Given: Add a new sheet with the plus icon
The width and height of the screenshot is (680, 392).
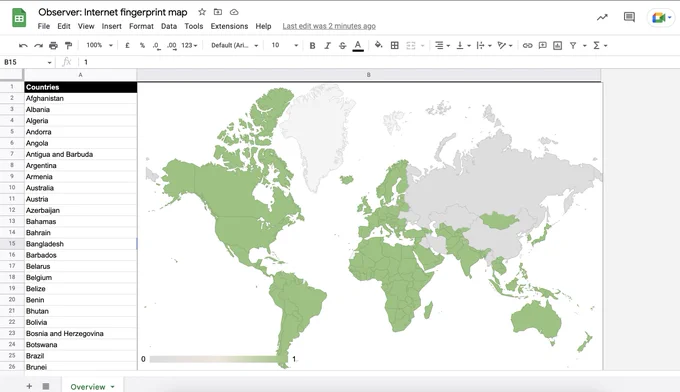Looking at the screenshot, I should click(29, 386).
